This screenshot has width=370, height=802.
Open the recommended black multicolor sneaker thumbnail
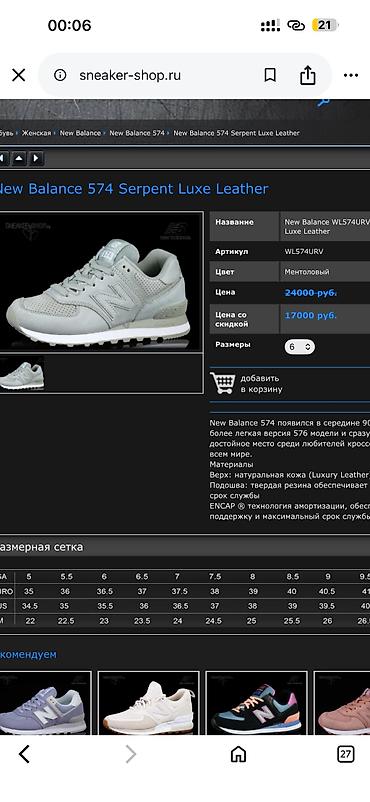[256, 703]
